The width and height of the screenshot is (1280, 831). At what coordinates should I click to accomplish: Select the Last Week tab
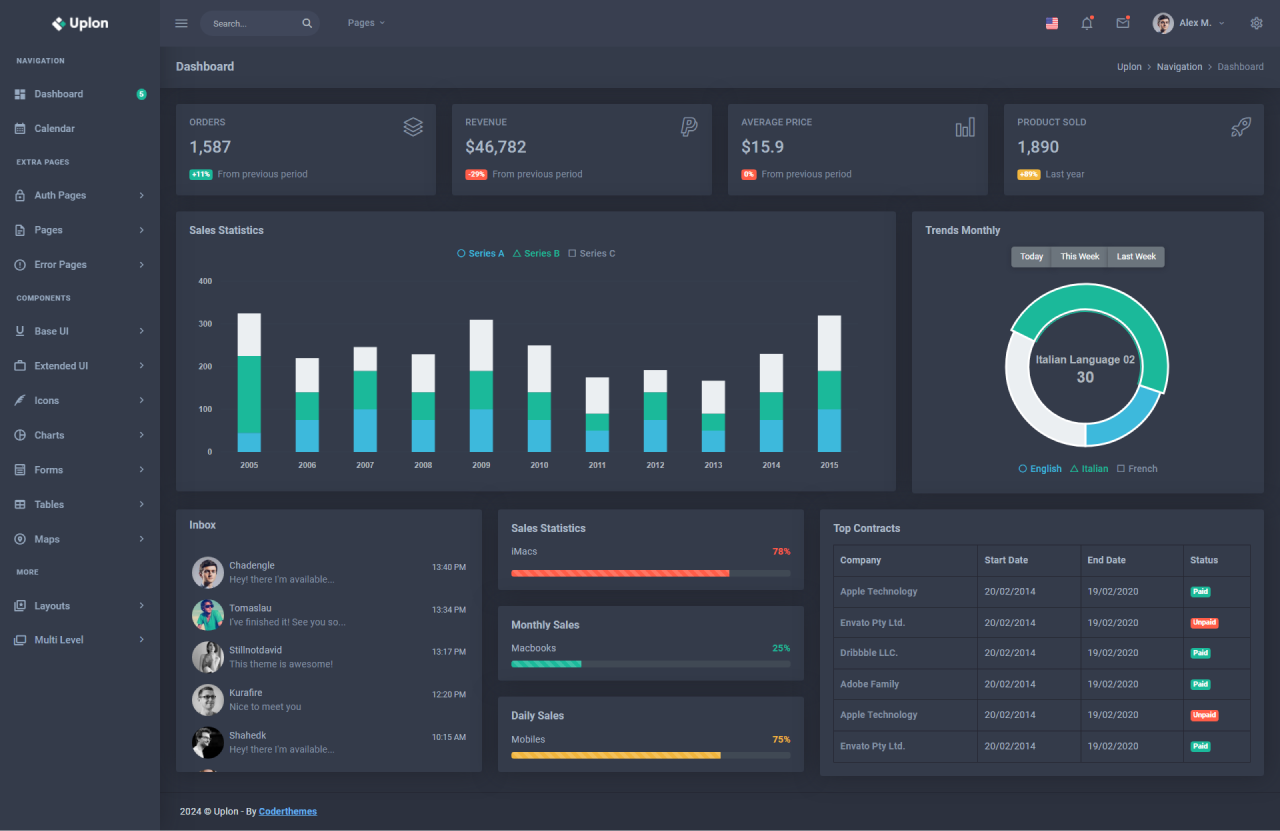pyautogui.click(x=1136, y=257)
